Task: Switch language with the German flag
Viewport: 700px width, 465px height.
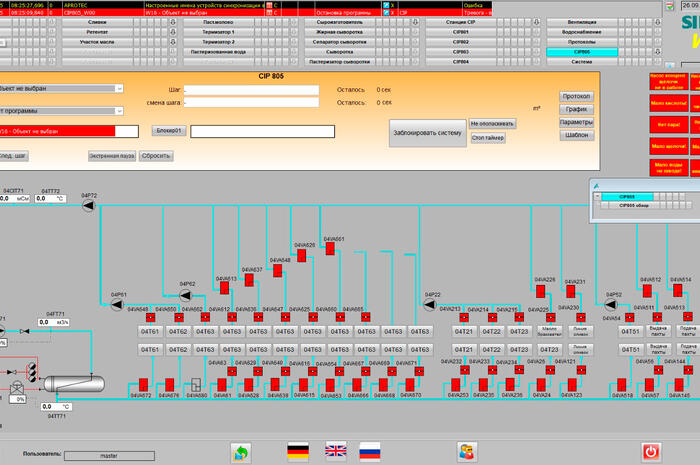Action: [x=298, y=452]
